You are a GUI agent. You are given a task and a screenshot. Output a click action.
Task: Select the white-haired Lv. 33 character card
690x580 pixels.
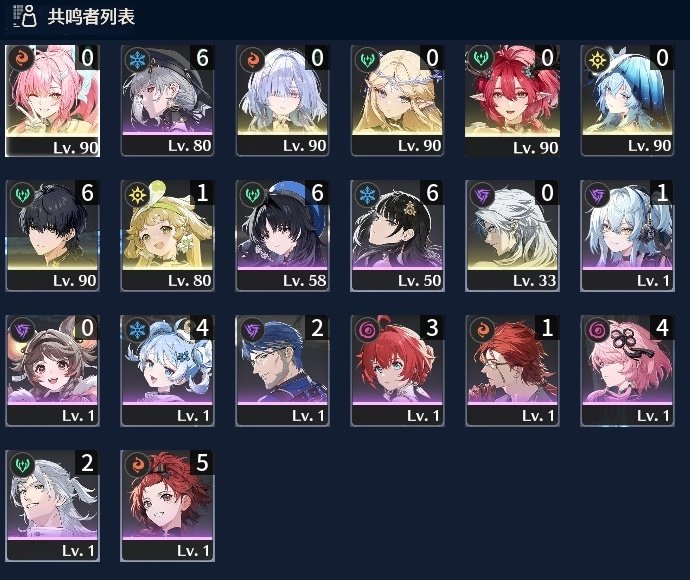513,235
